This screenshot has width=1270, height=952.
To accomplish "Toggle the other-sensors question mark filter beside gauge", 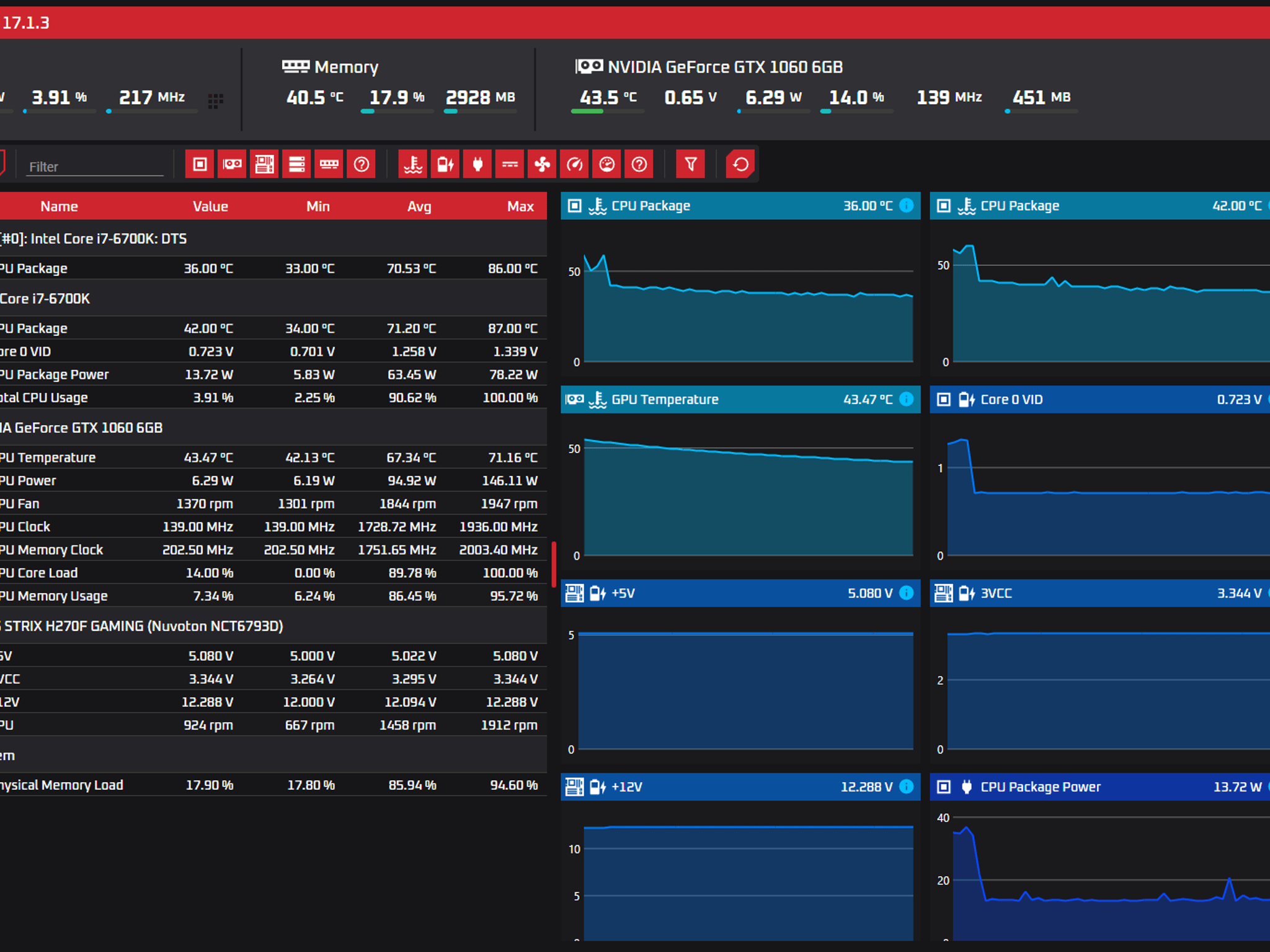I will pos(639,164).
